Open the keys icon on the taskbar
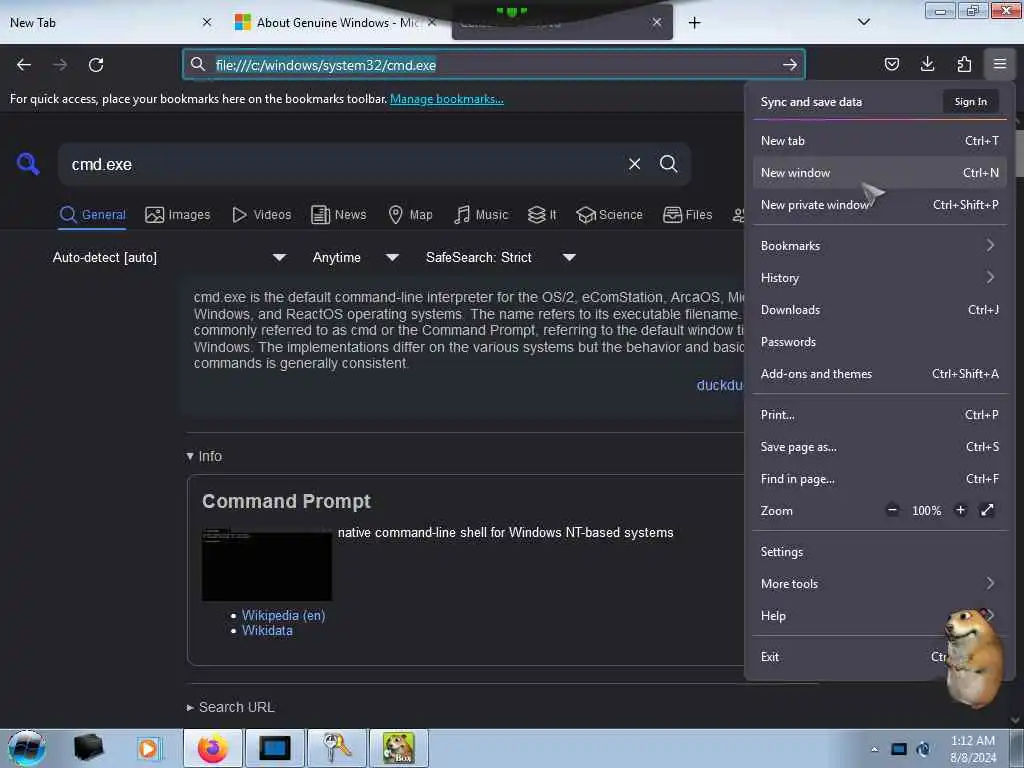 click(x=337, y=748)
